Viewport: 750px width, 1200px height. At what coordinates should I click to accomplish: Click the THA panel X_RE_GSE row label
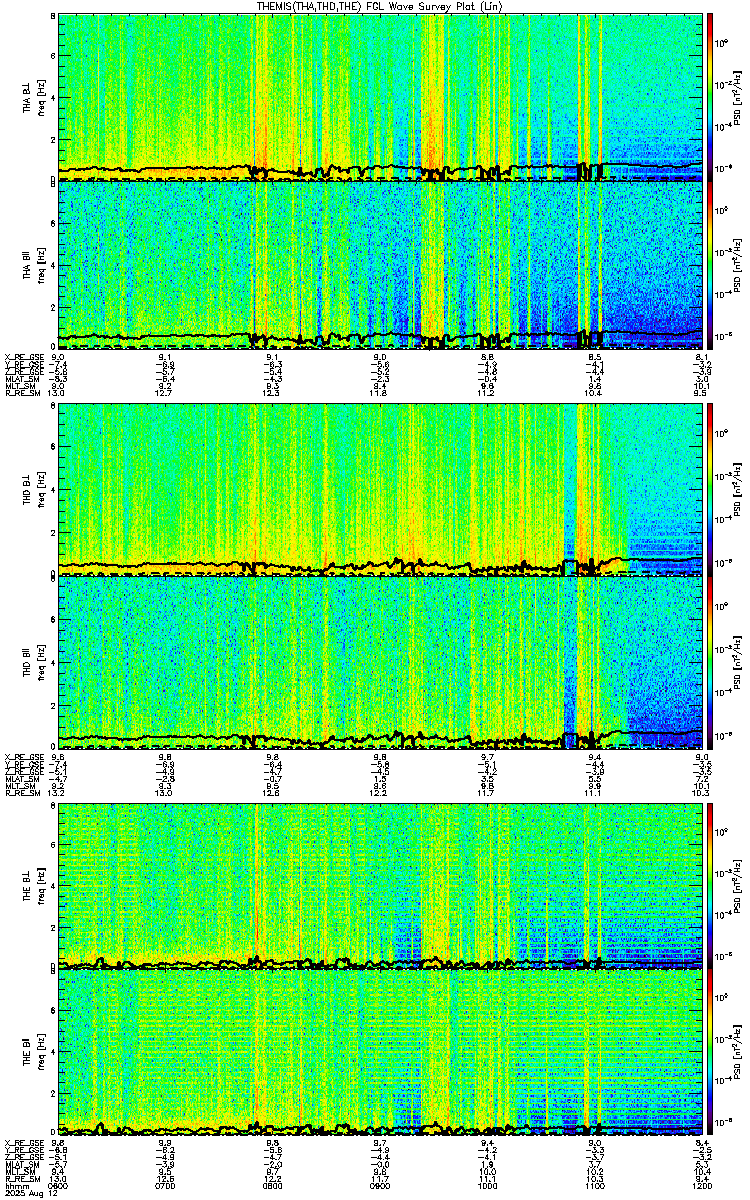click(22, 356)
